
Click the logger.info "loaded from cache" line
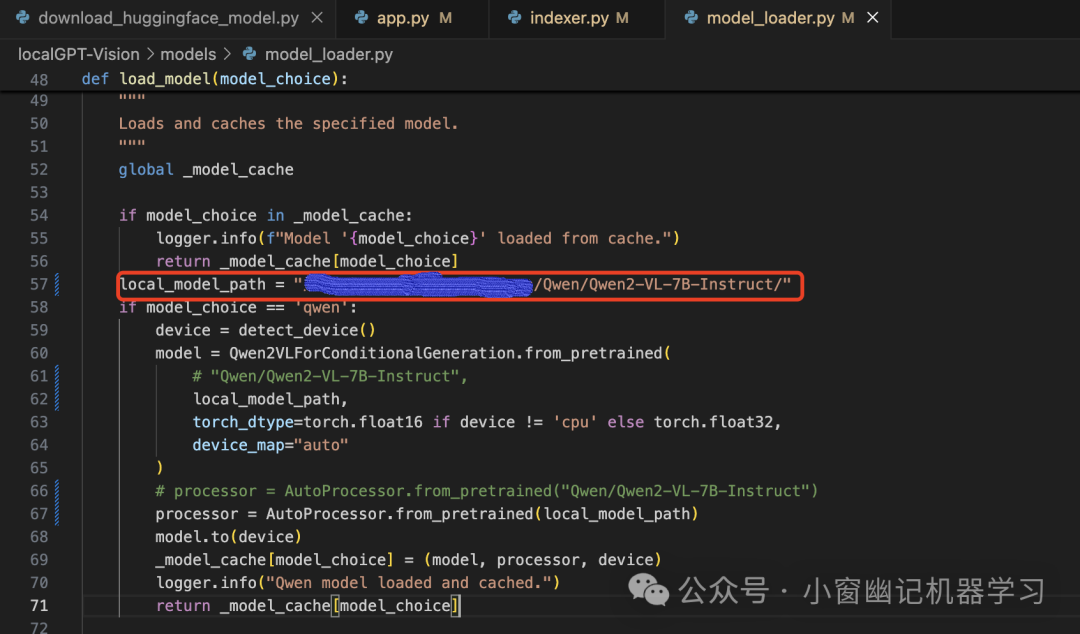418,238
